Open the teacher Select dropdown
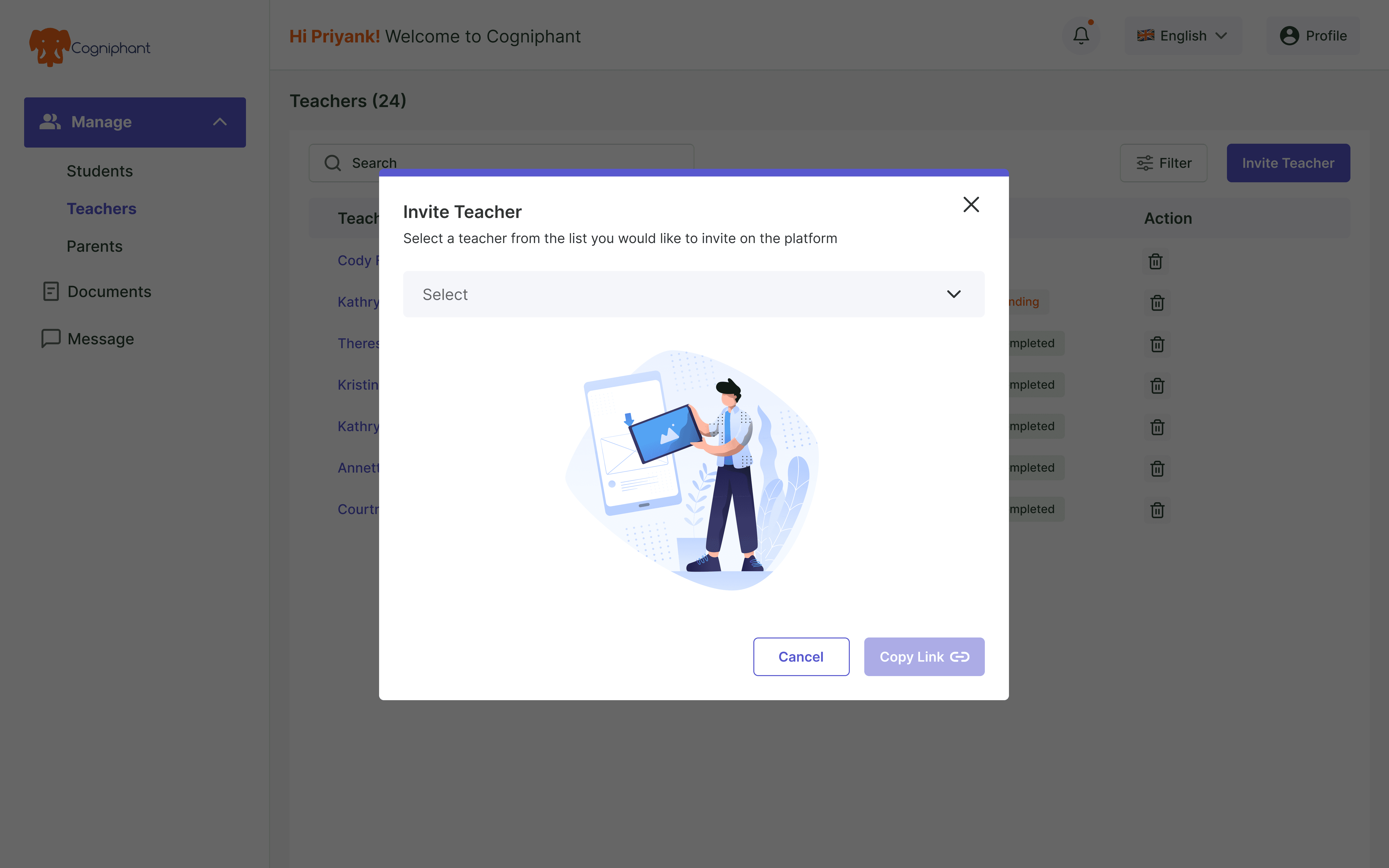1389x868 pixels. pyautogui.click(x=693, y=294)
